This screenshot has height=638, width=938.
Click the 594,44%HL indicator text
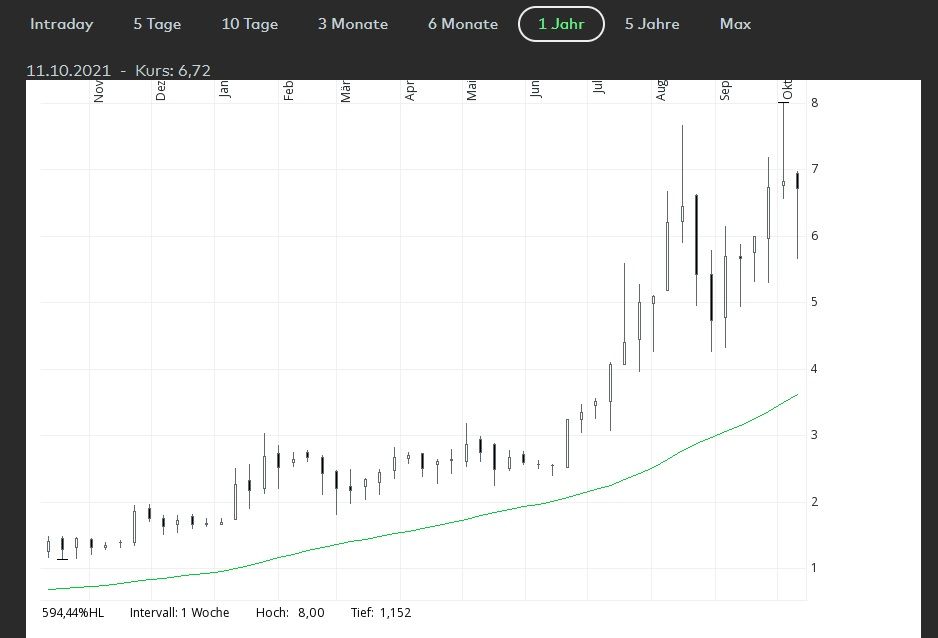pos(73,612)
